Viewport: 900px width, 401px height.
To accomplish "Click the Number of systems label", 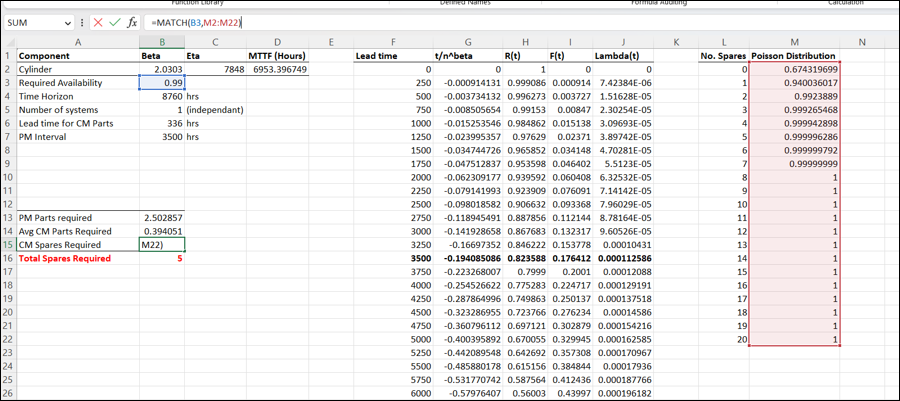I will click(x=77, y=110).
